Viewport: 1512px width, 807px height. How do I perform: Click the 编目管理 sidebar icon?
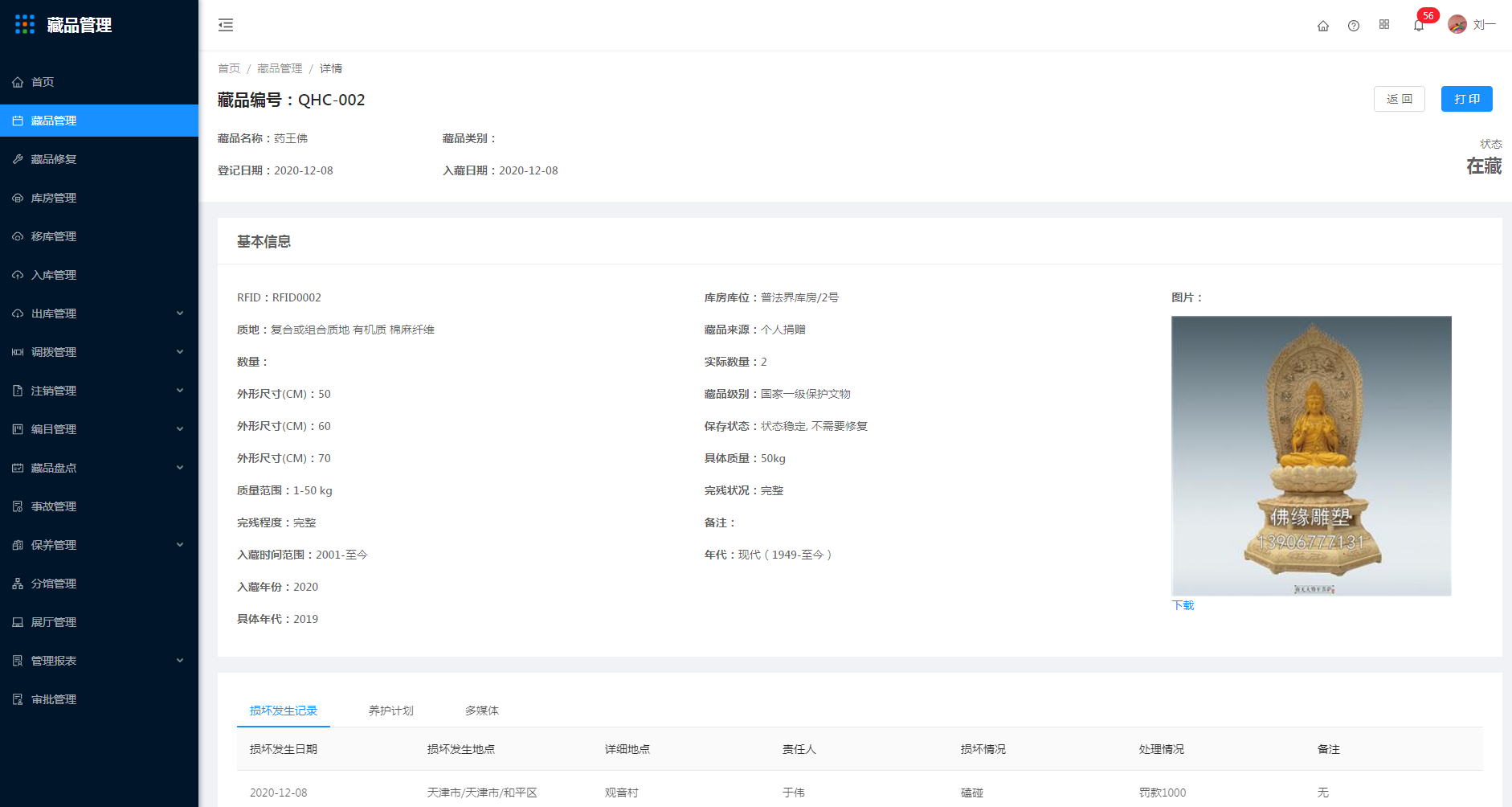[18, 429]
